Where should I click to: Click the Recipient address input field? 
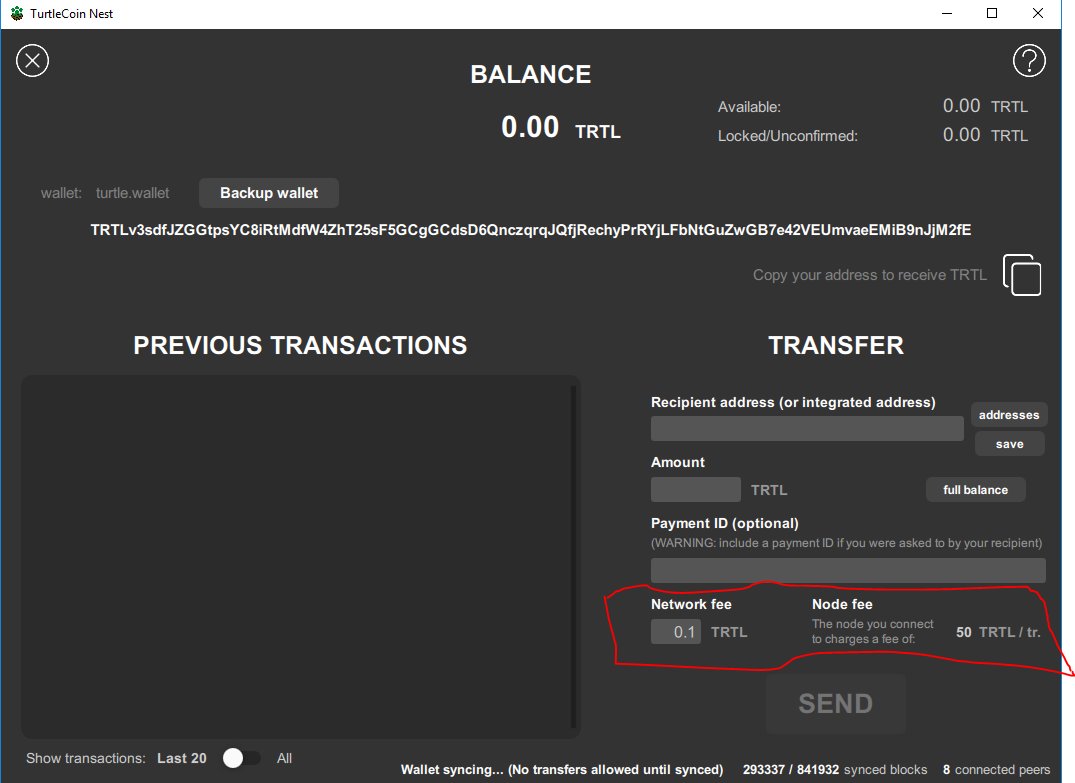[x=807, y=429]
